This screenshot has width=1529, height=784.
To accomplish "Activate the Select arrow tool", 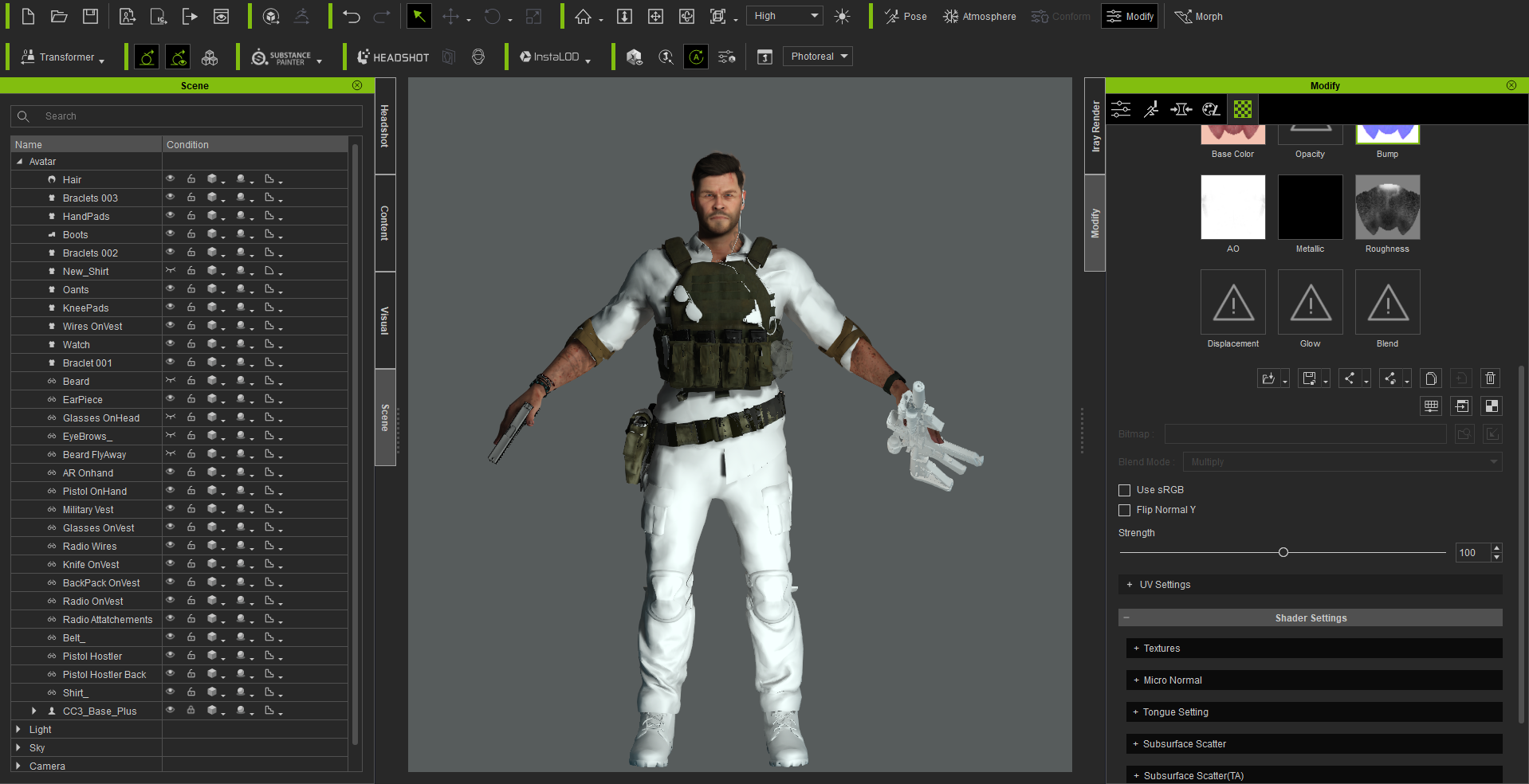I will (419, 16).
